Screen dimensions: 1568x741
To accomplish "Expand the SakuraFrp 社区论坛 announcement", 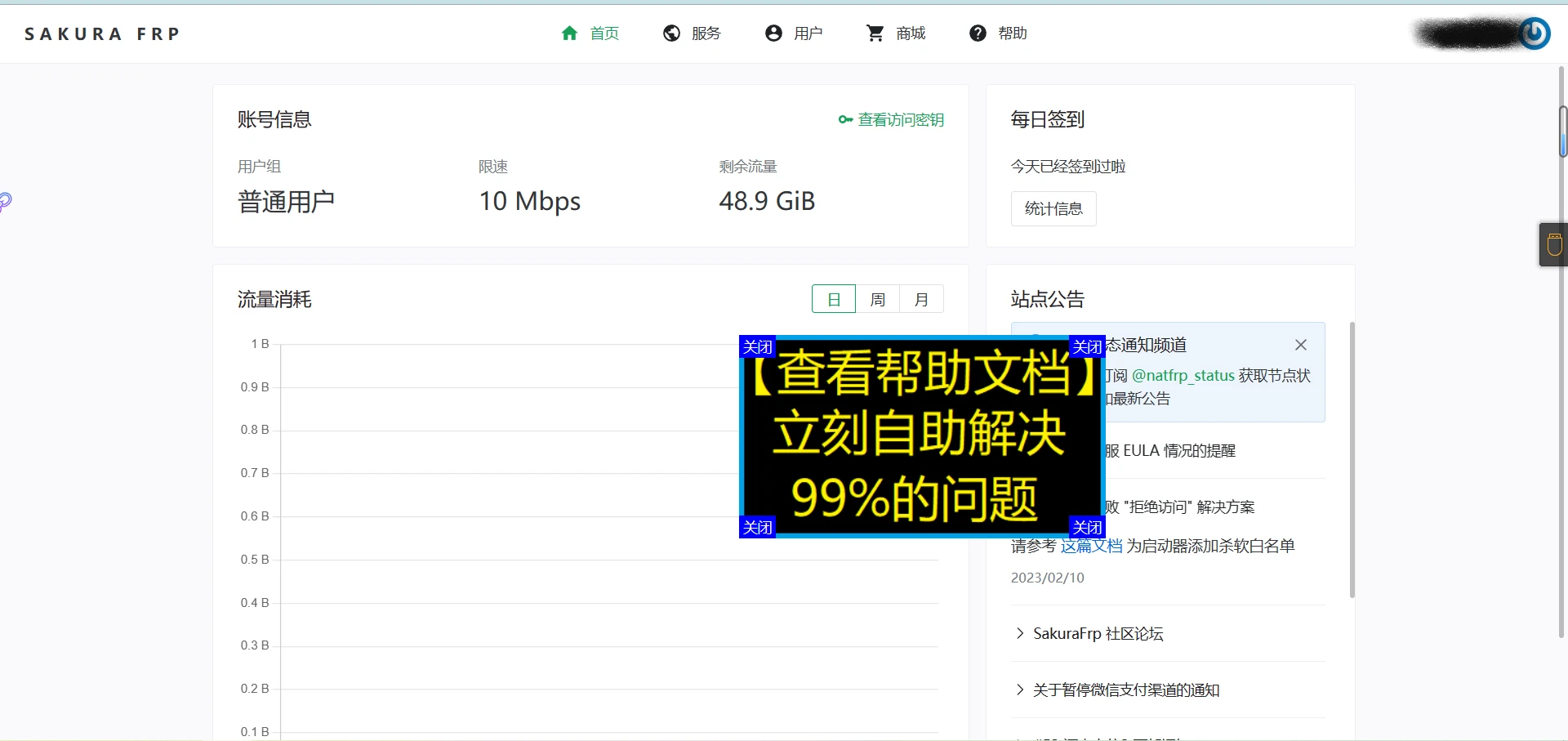I will pos(1098,633).
